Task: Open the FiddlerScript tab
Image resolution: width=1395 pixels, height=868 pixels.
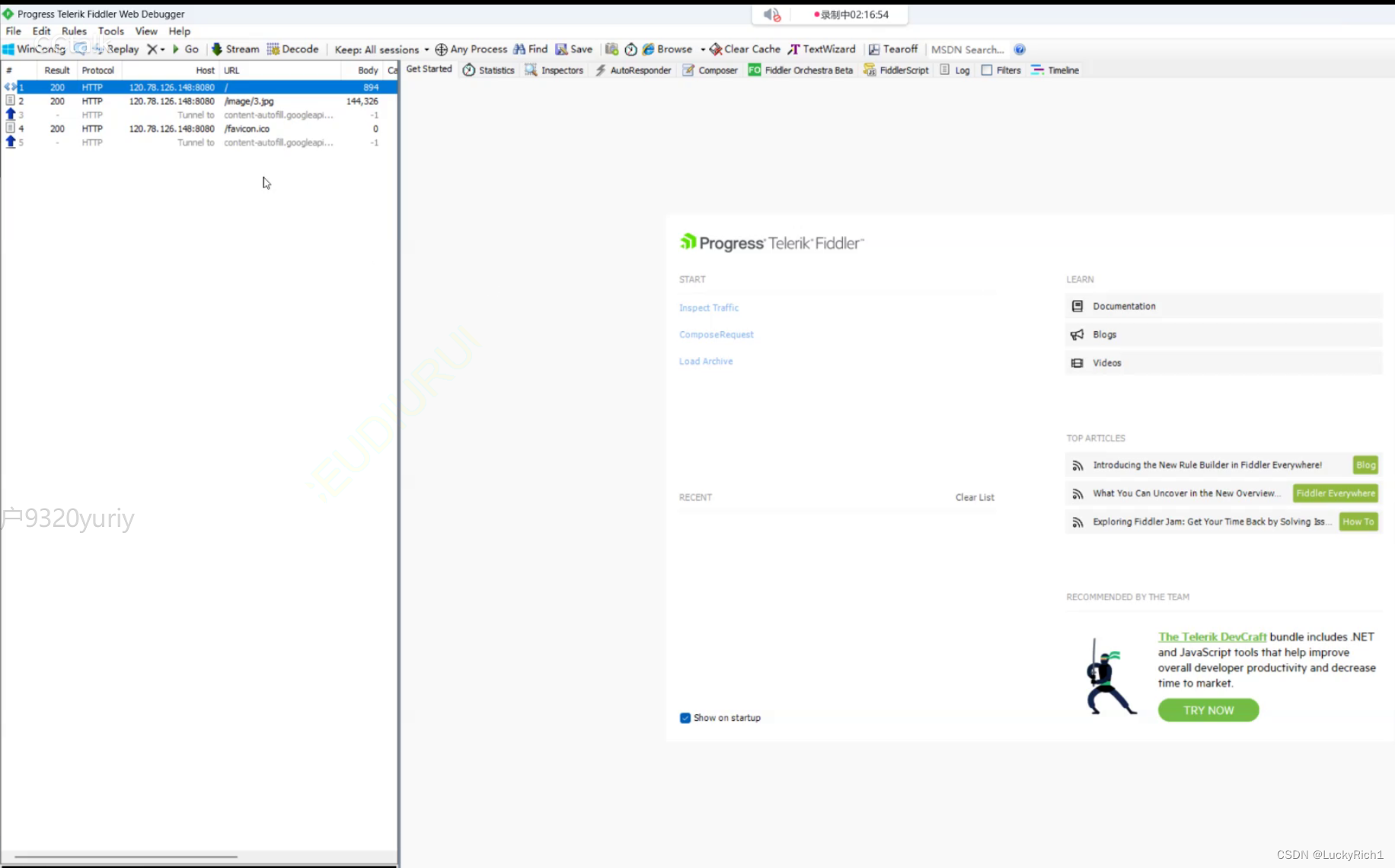Action: [895, 70]
